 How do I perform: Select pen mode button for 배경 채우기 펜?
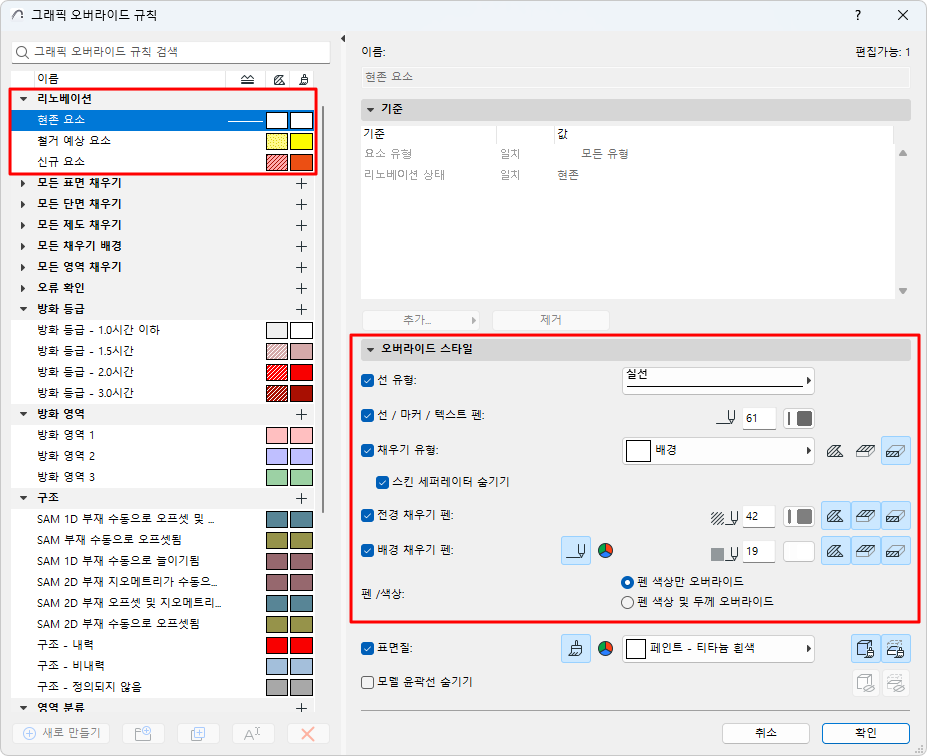coord(576,551)
